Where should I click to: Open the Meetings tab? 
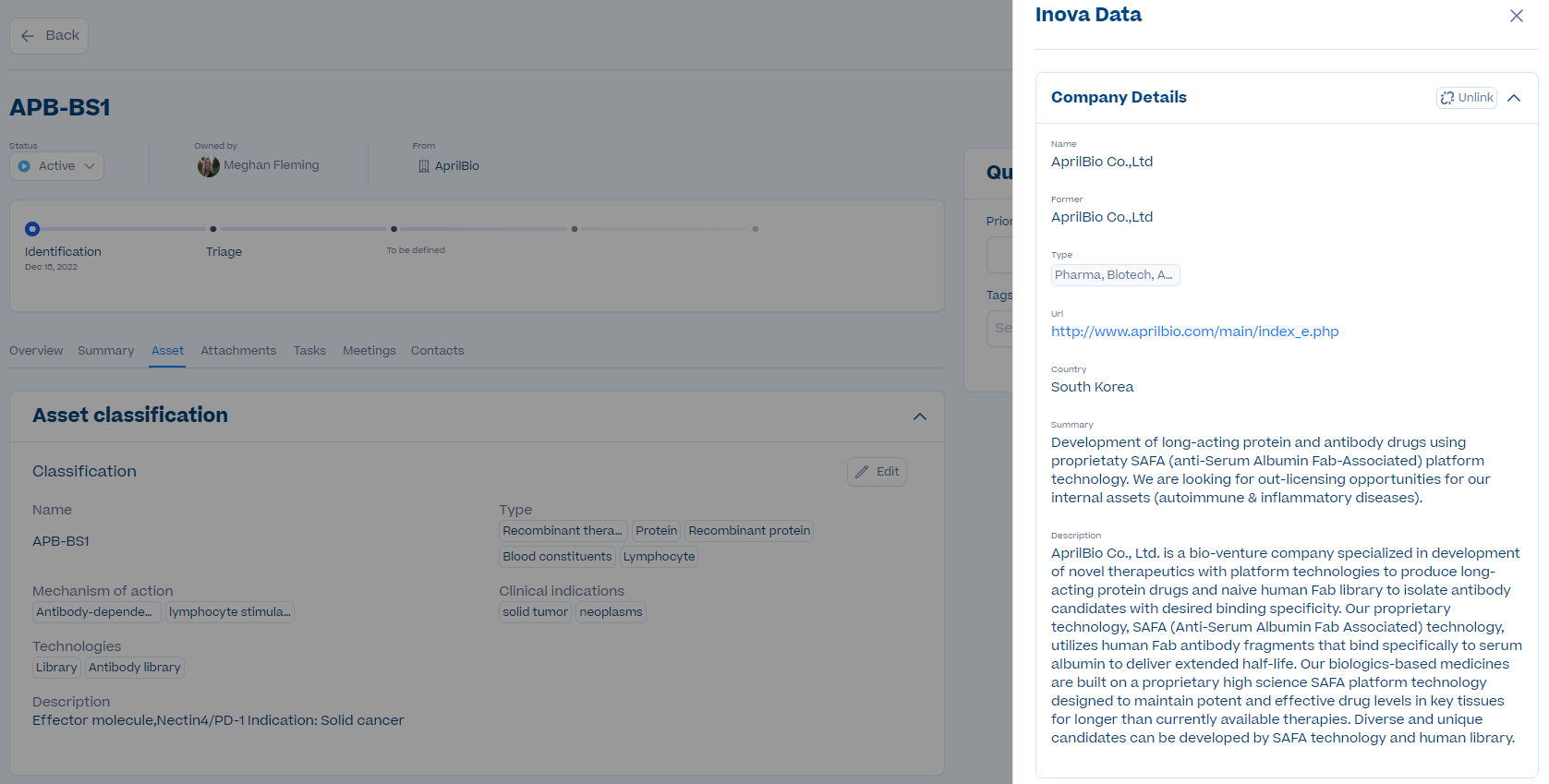pos(369,351)
